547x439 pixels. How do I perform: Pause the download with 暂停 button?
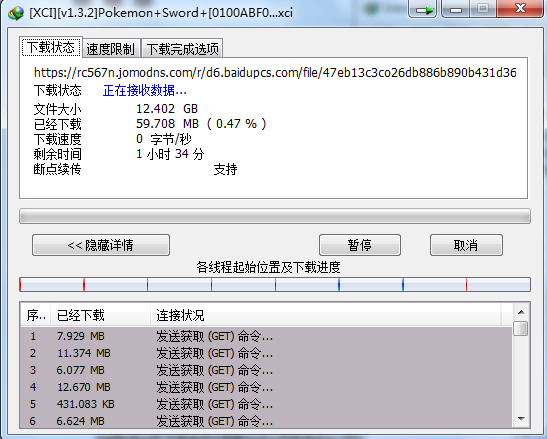pyautogui.click(x=360, y=245)
